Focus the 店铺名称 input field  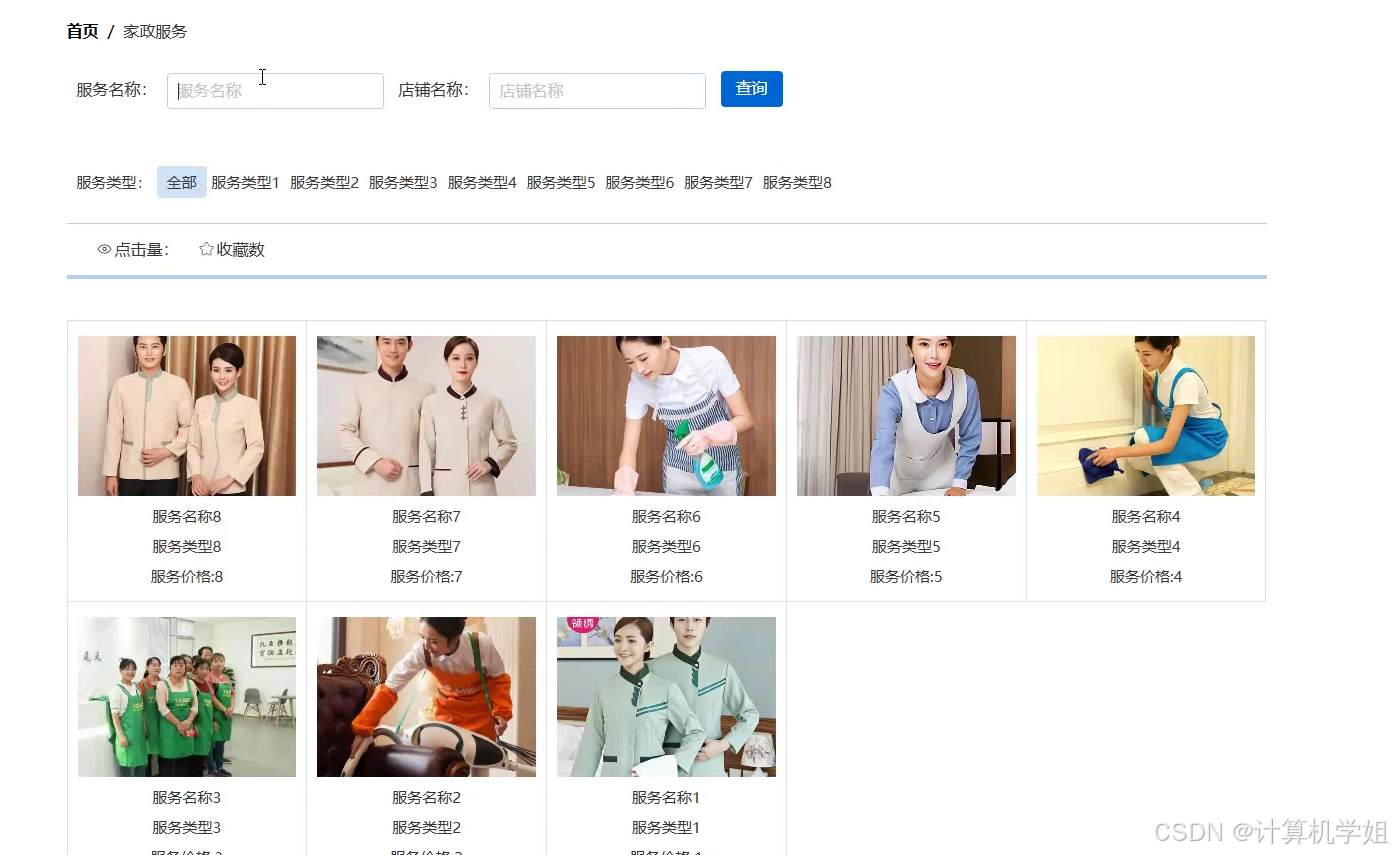point(597,91)
